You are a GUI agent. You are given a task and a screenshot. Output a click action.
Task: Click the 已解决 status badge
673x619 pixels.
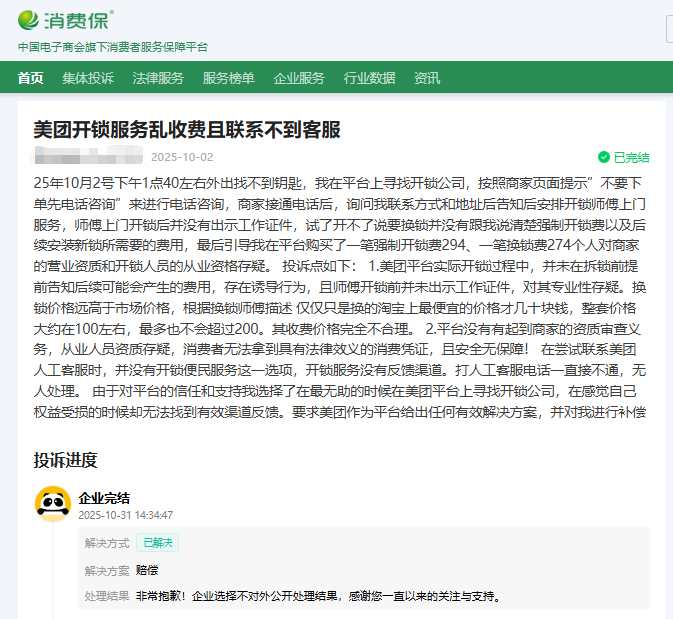point(158,543)
